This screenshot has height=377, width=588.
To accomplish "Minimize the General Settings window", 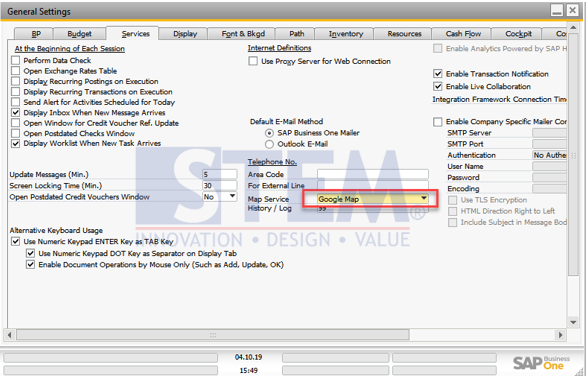I will pos(557,10).
